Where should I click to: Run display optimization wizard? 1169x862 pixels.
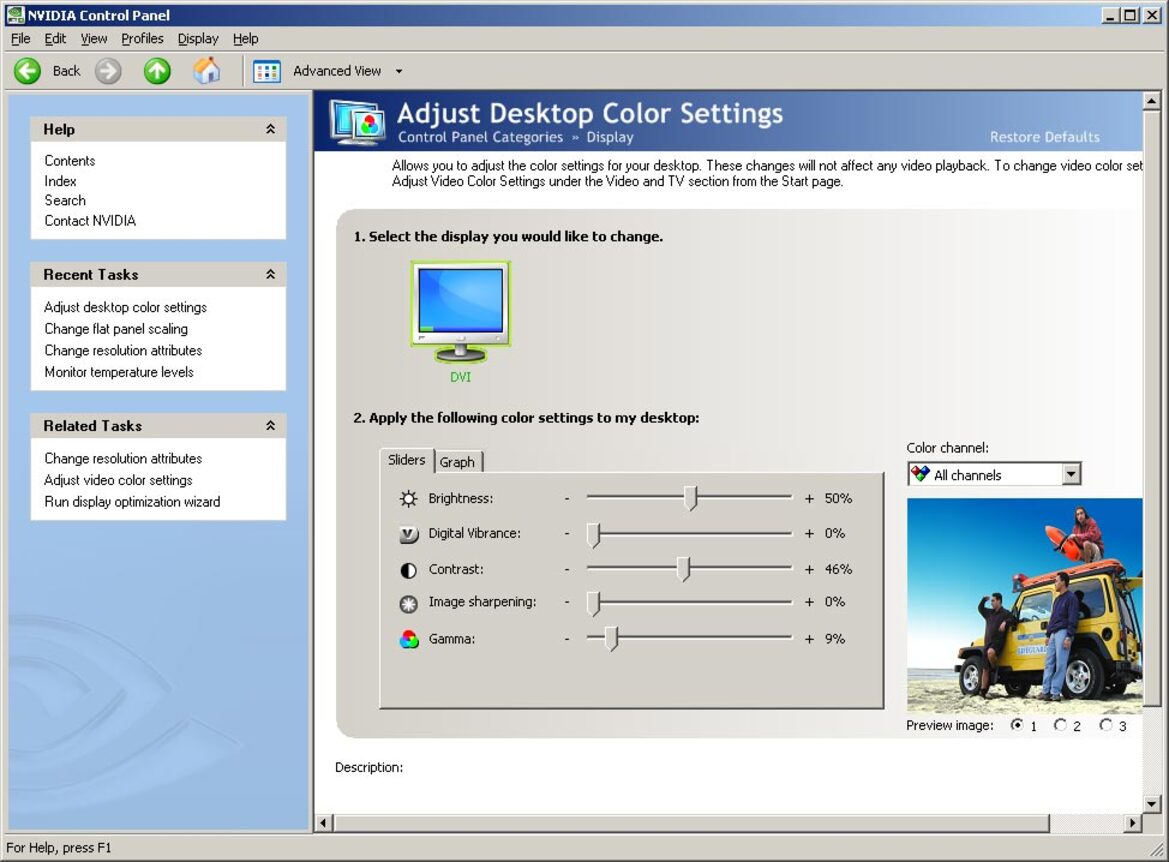click(133, 502)
